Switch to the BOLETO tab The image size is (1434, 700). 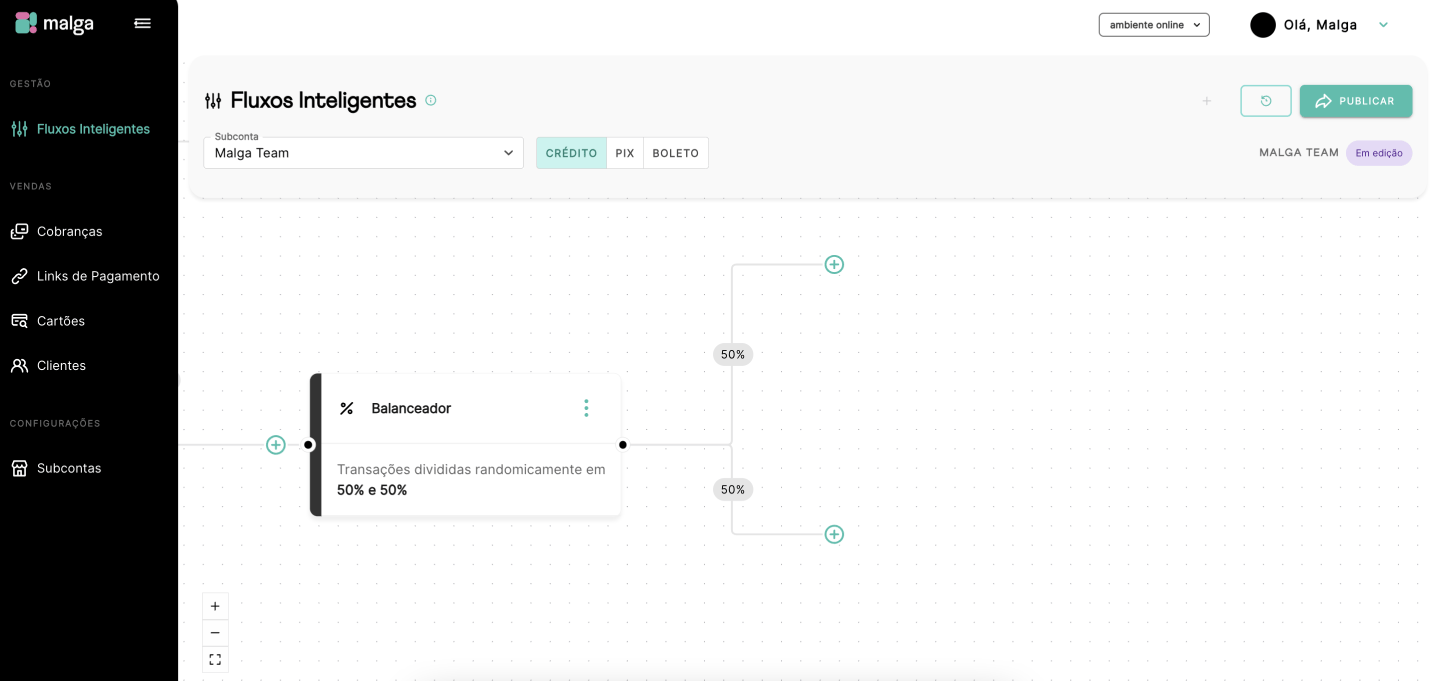676,153
